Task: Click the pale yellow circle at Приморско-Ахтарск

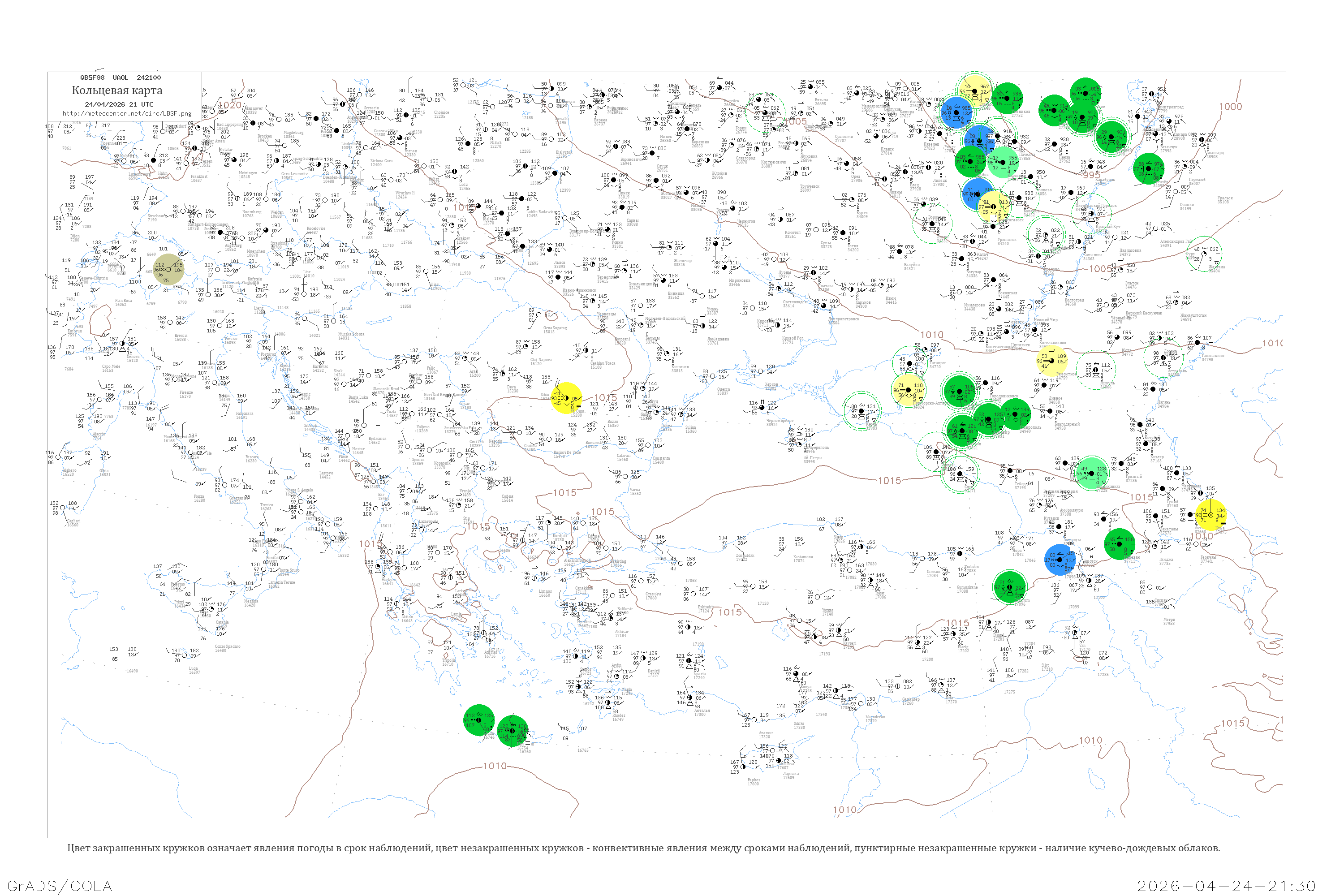Action: tap(909, 390)
